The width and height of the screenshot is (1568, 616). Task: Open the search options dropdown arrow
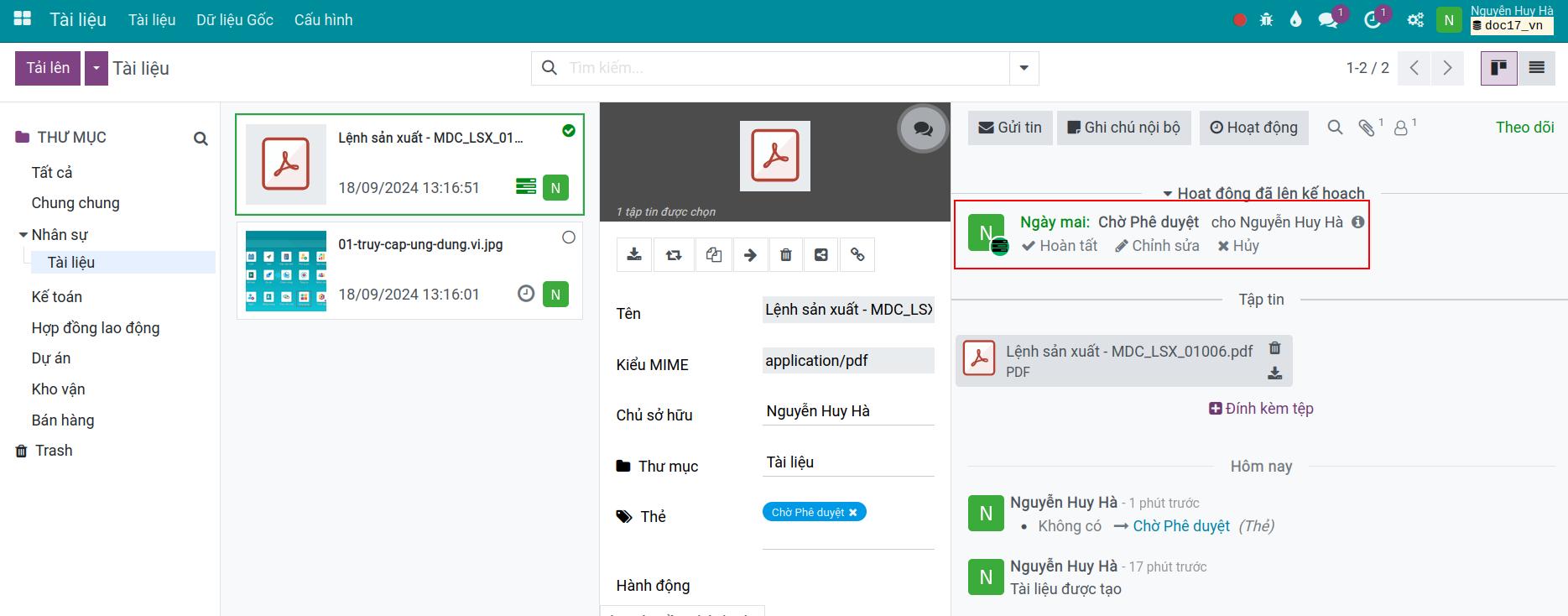click(1024, 68)
